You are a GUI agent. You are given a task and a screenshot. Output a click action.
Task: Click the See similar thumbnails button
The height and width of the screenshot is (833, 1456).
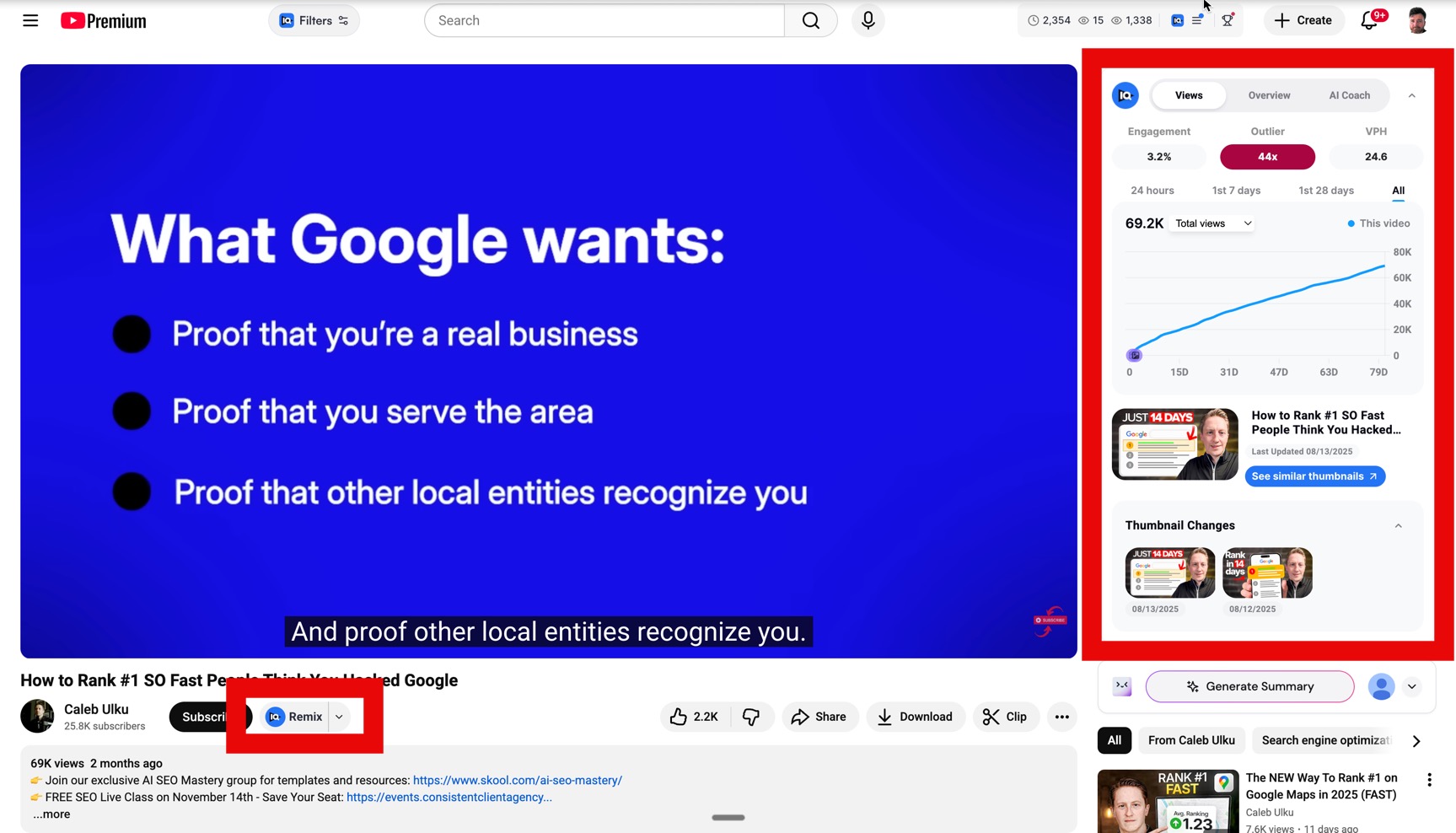(x=1314, y=476)
